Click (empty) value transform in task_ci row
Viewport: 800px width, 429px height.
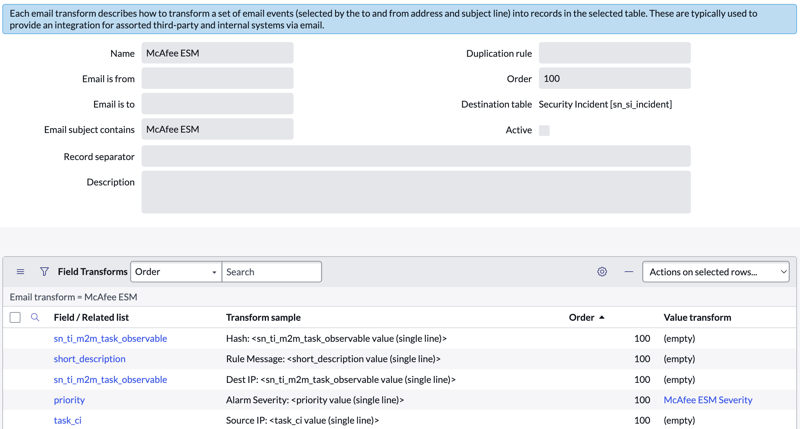click(x=679, y=420)
